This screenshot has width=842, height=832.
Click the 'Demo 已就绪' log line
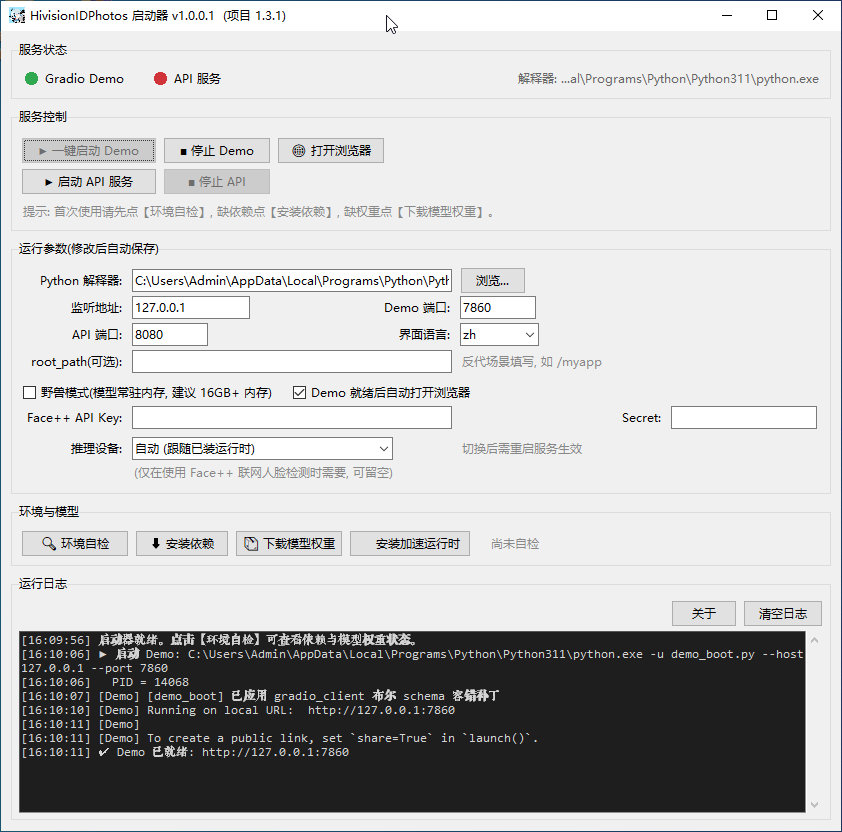pyautogui.click(x=185, y=752)
